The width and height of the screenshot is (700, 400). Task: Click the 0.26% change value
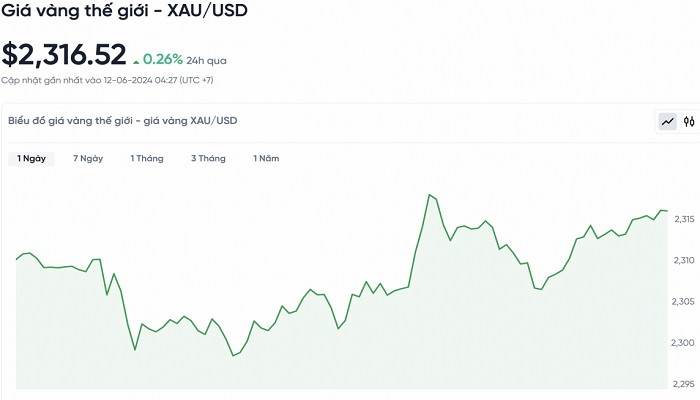(x=162, y=59)
